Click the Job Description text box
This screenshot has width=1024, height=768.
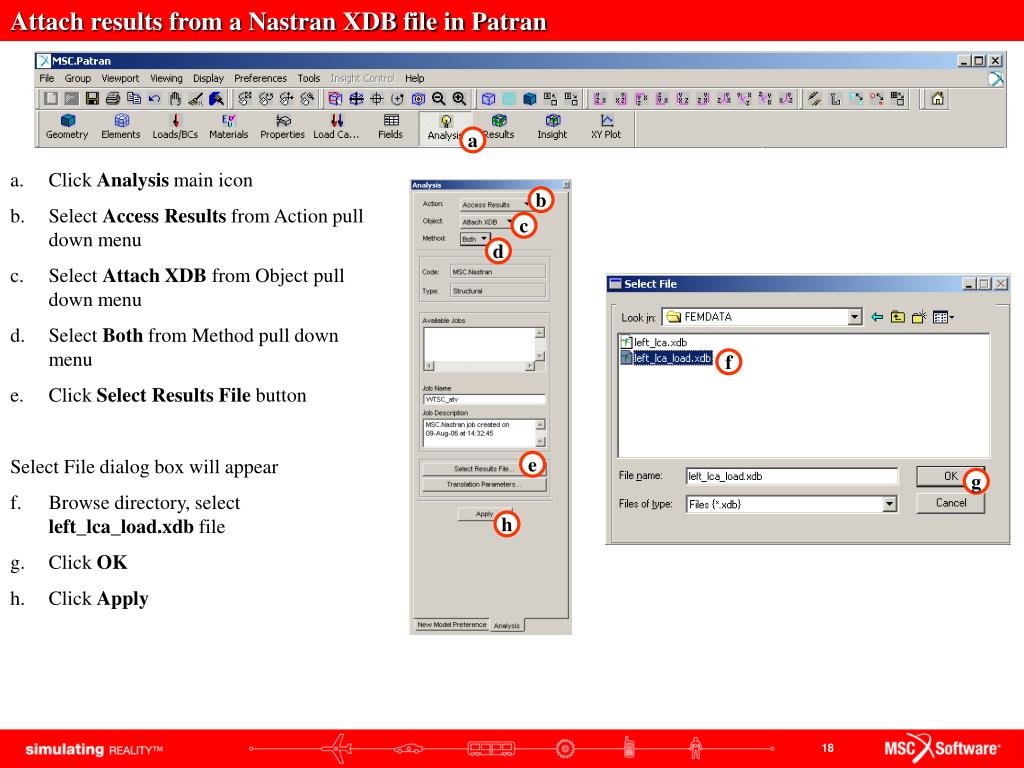479,433
